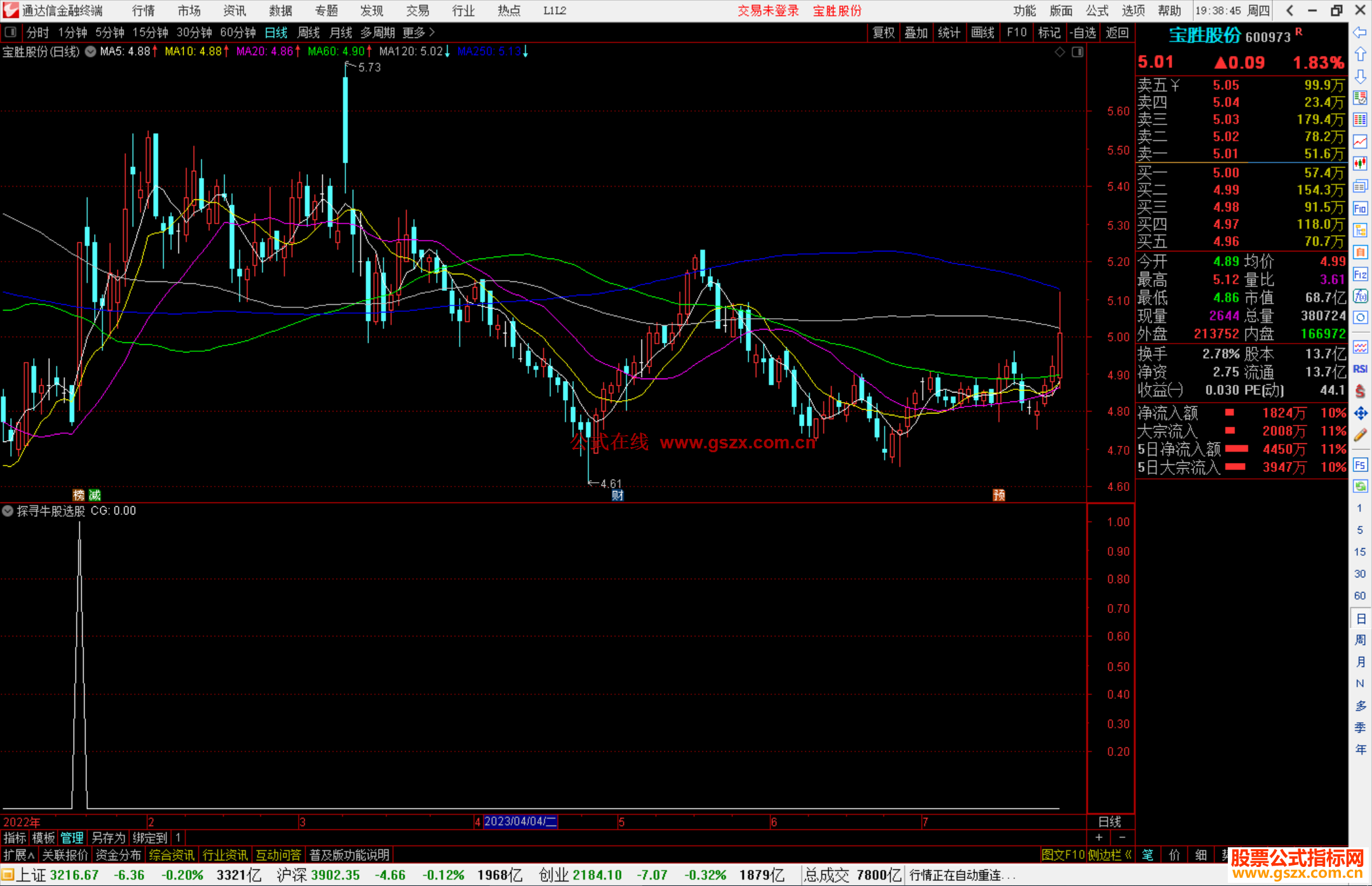
Task: Click the f(x) formula sidebar icon
Action: pyautogui.click(x=1360, y=296)
